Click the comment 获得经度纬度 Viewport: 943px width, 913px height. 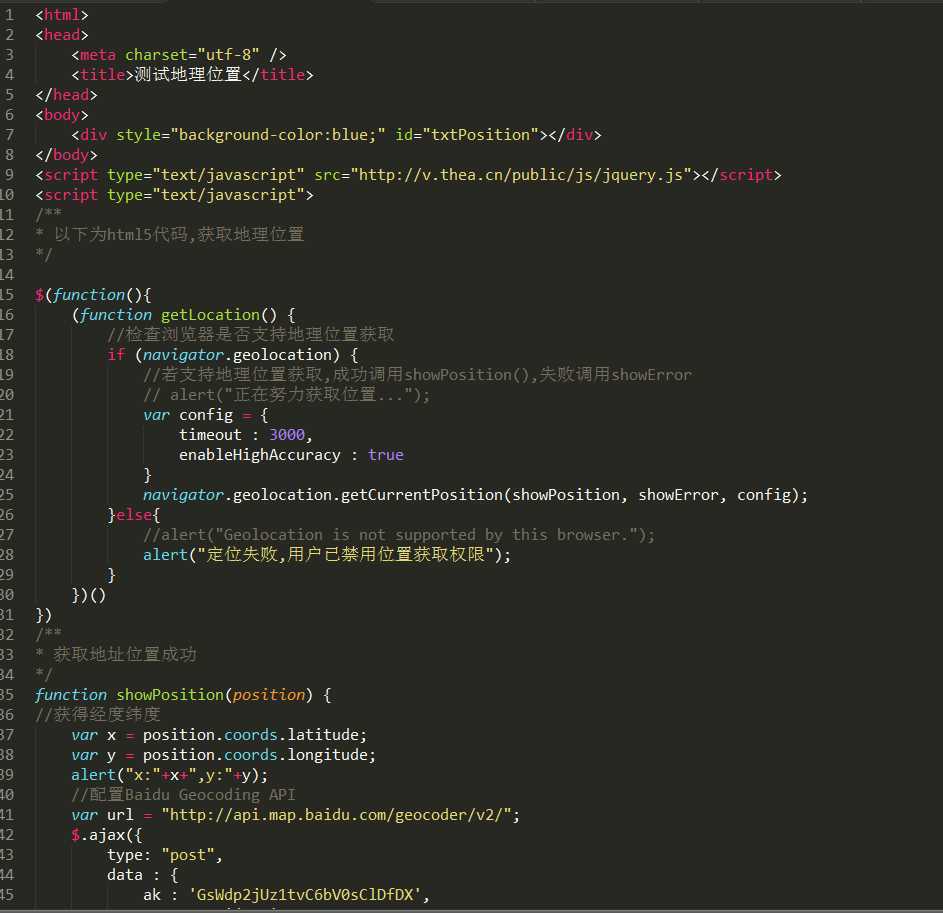(x=98, y=715)
